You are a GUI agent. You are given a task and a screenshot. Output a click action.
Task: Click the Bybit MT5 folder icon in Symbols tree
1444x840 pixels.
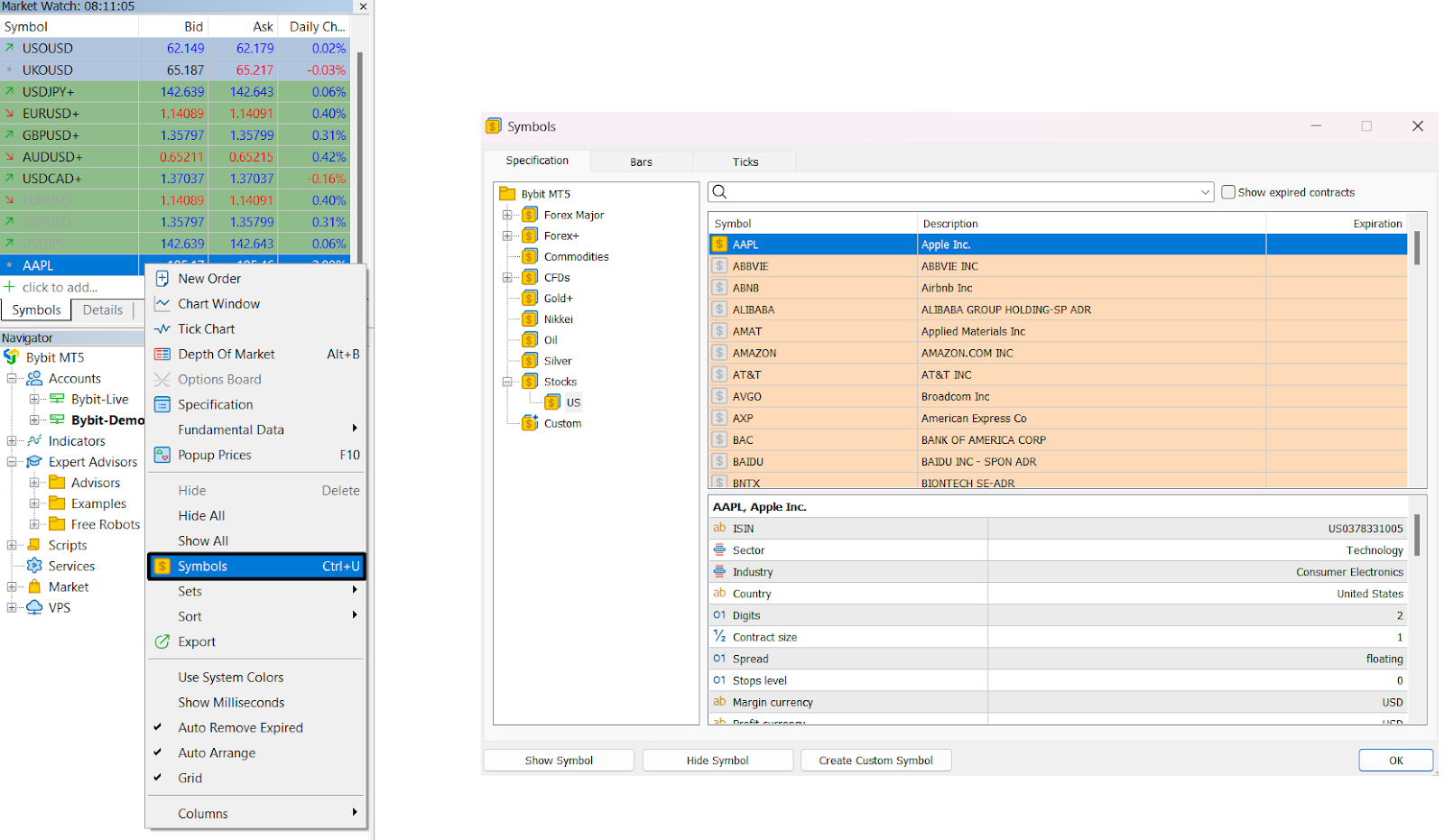point(507,194)
